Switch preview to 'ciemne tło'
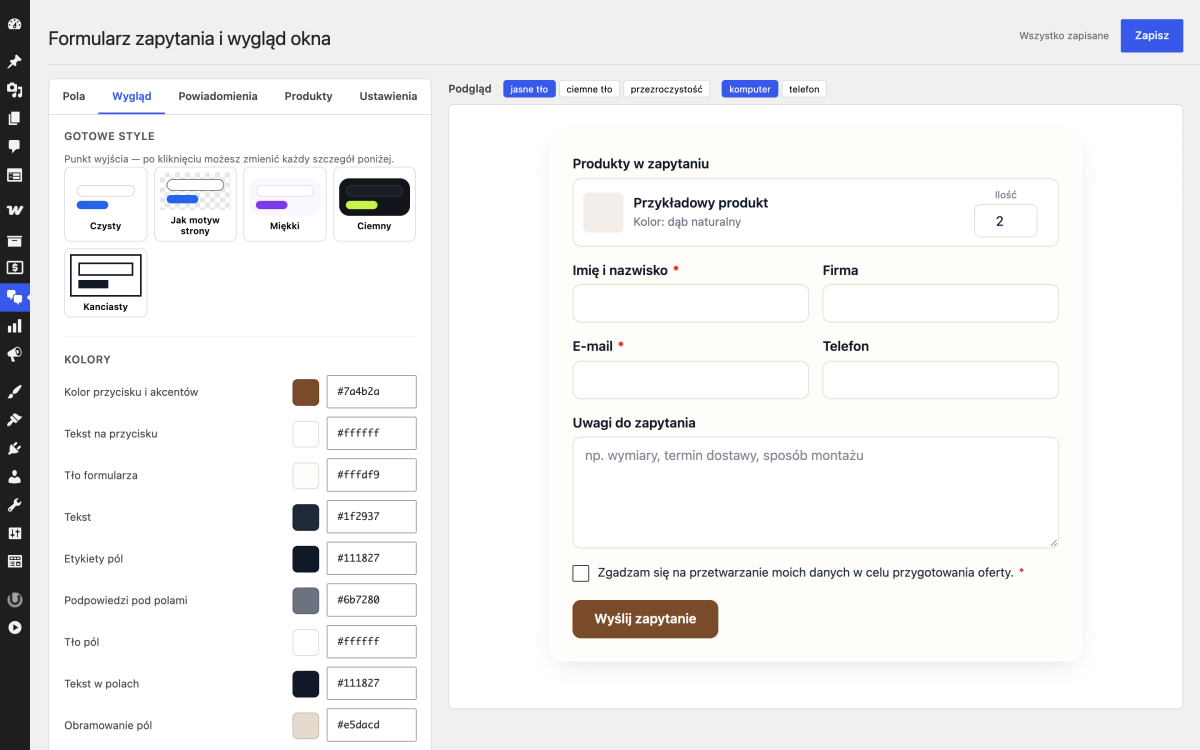Screen dimensions: 1200x750 (x=589, y=89)
